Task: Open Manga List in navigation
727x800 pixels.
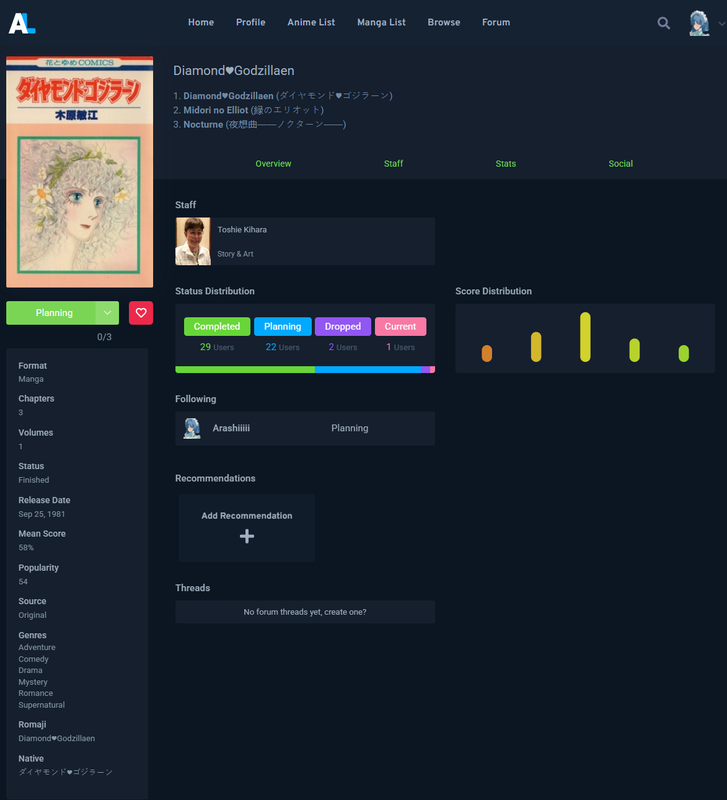Action: (381, 22)
